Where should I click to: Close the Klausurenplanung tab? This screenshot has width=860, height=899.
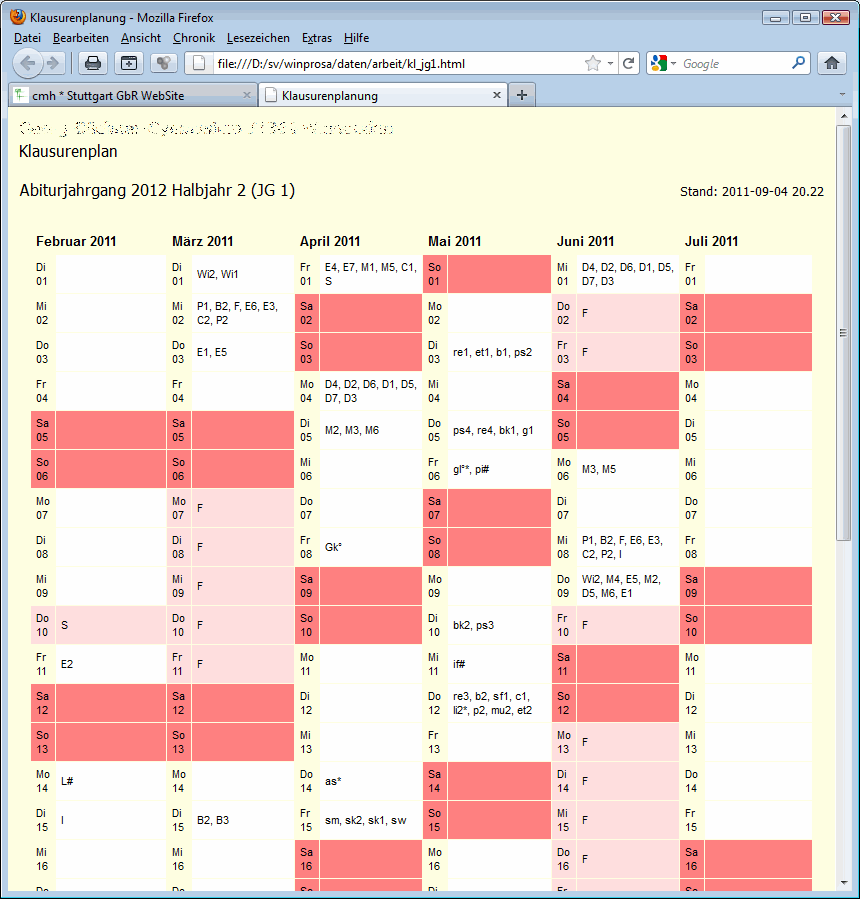pos(497,96)
